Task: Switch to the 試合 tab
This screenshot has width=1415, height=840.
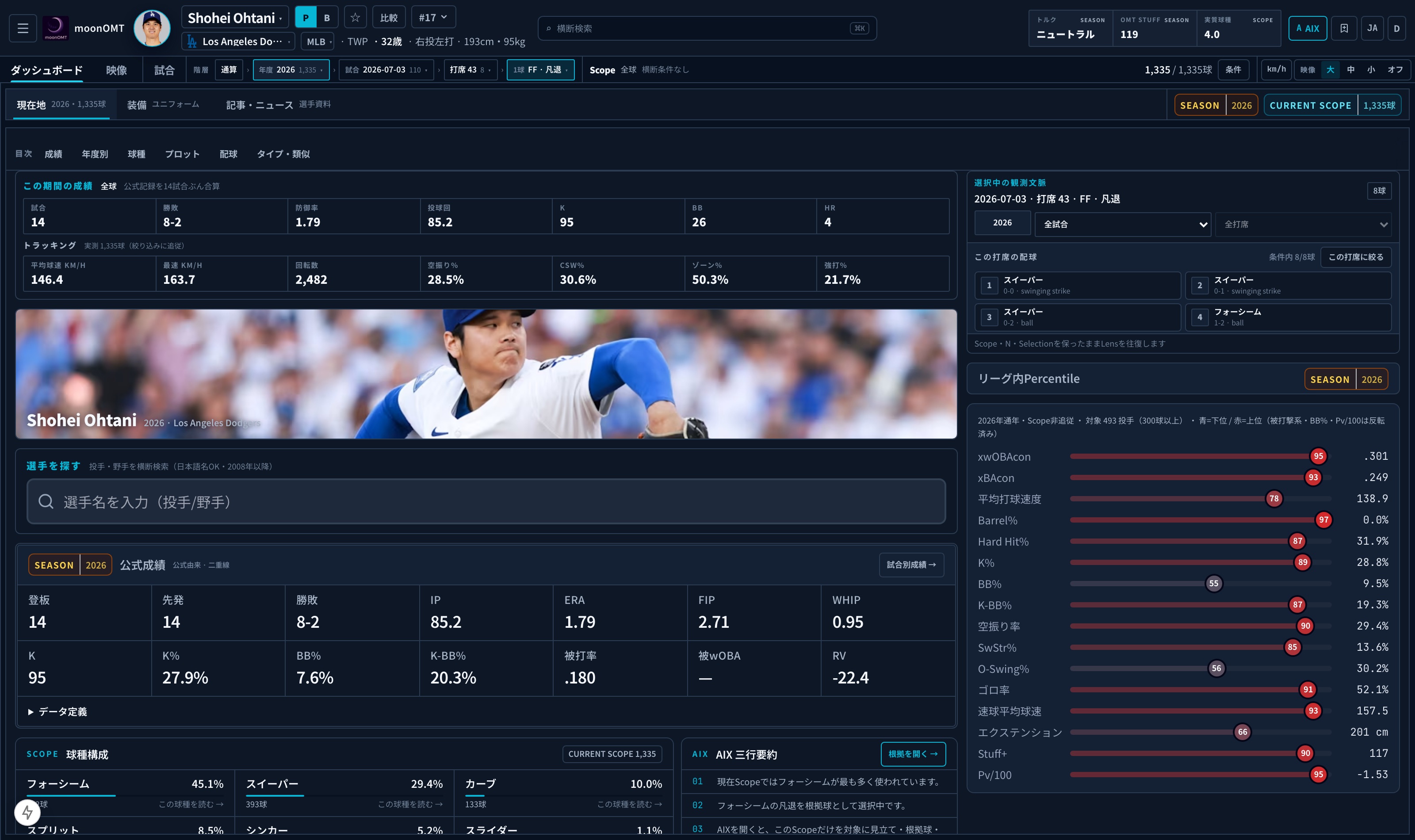Action: point(164,70)
